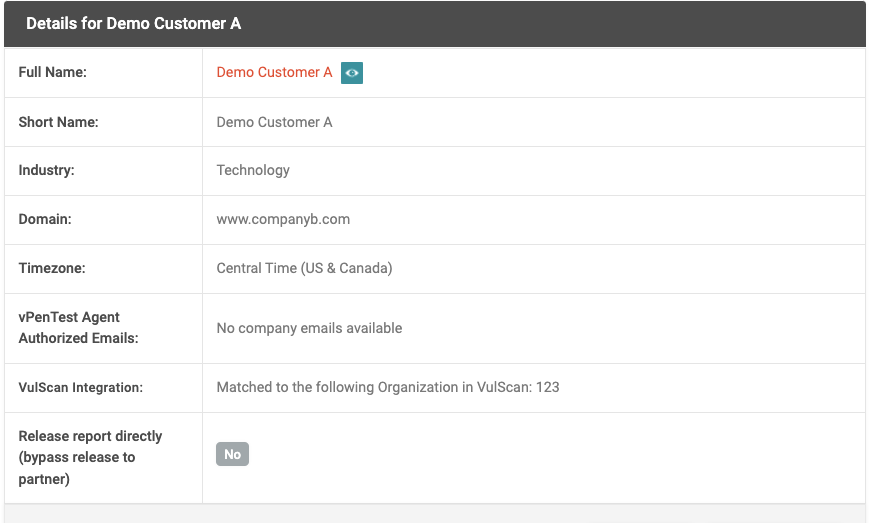Click the Central Time (US & Canada) value
Screen dimensions: 869x523
pyautogui.click(x=304, y=269)
